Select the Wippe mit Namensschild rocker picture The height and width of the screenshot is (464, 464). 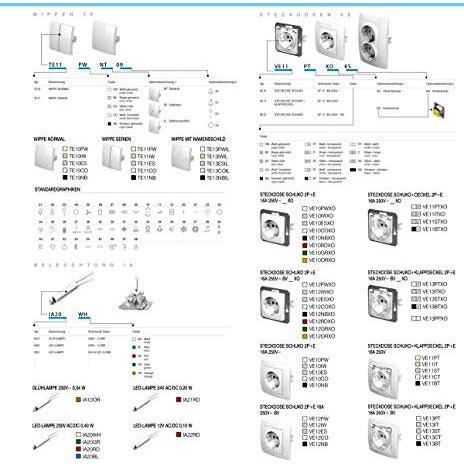(183, 157)
